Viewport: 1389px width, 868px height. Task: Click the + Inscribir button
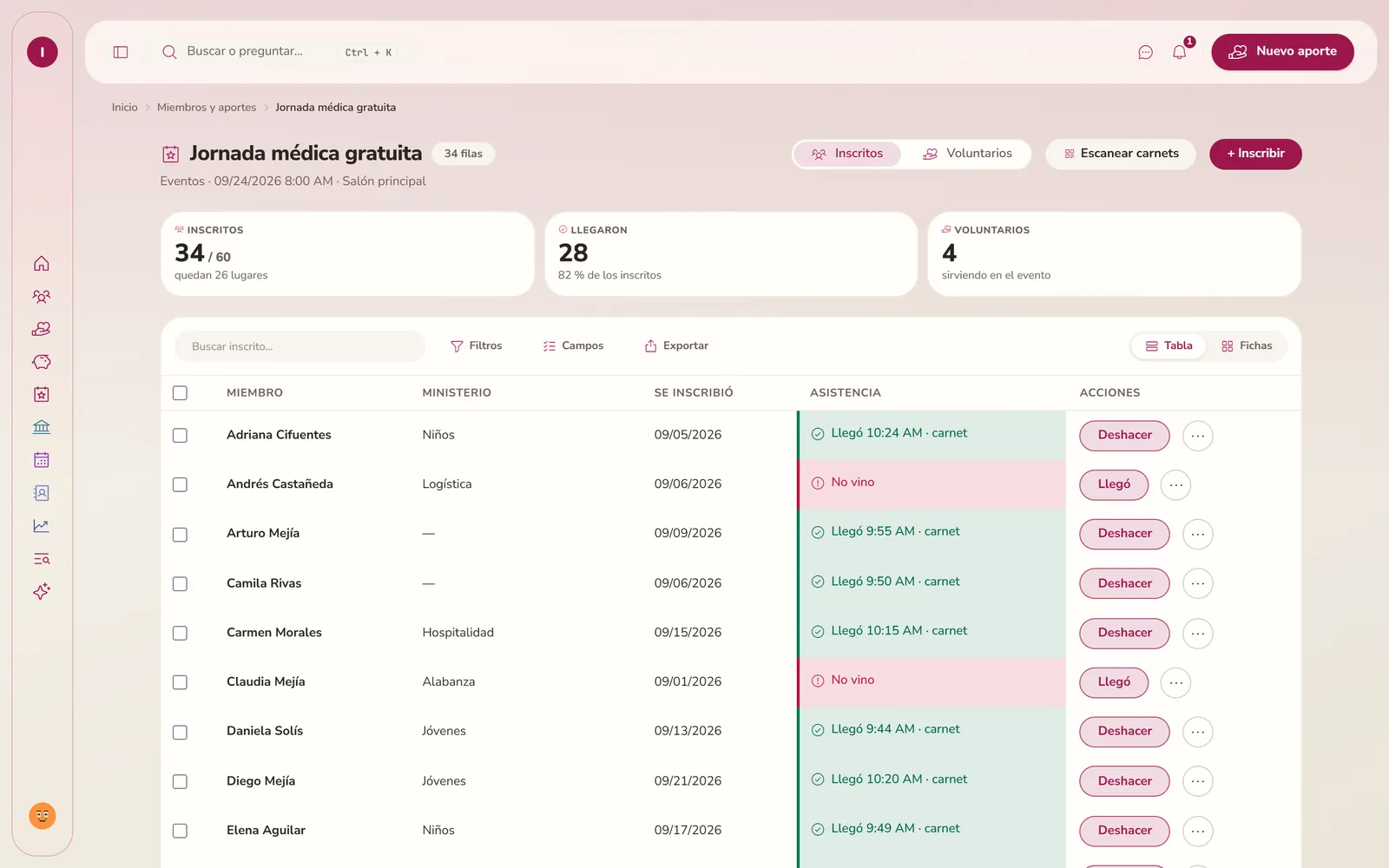pyautogui.click(x=1255, y=154)
